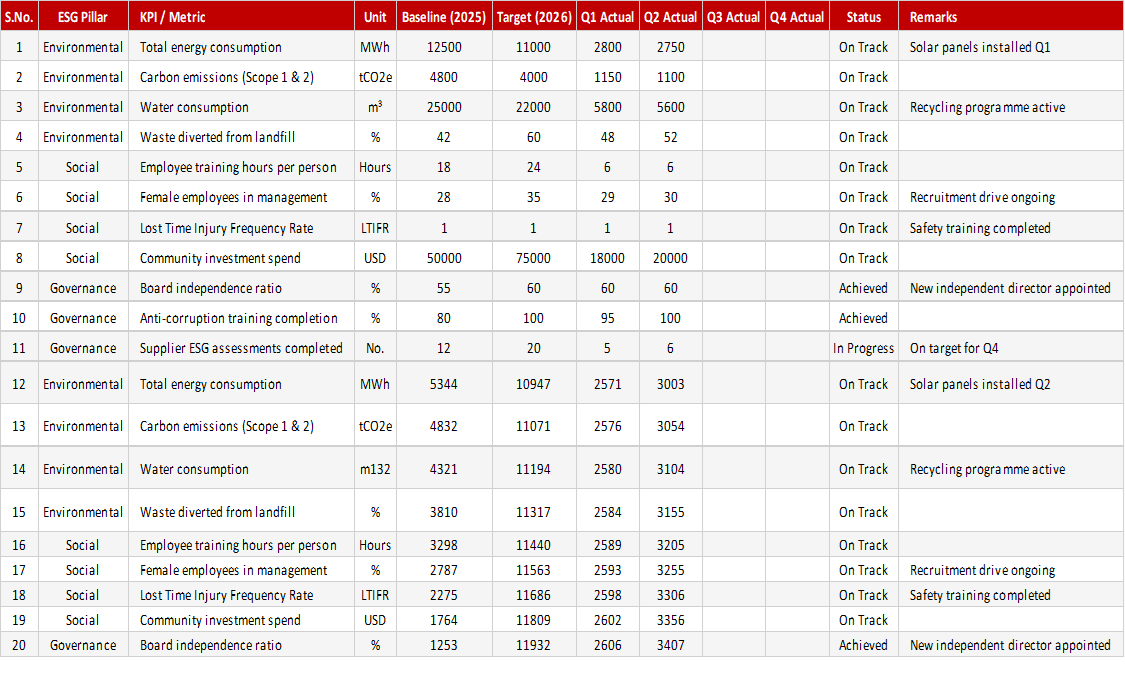Click baseline value 12500
The image size is (1125, 686).
443,47
